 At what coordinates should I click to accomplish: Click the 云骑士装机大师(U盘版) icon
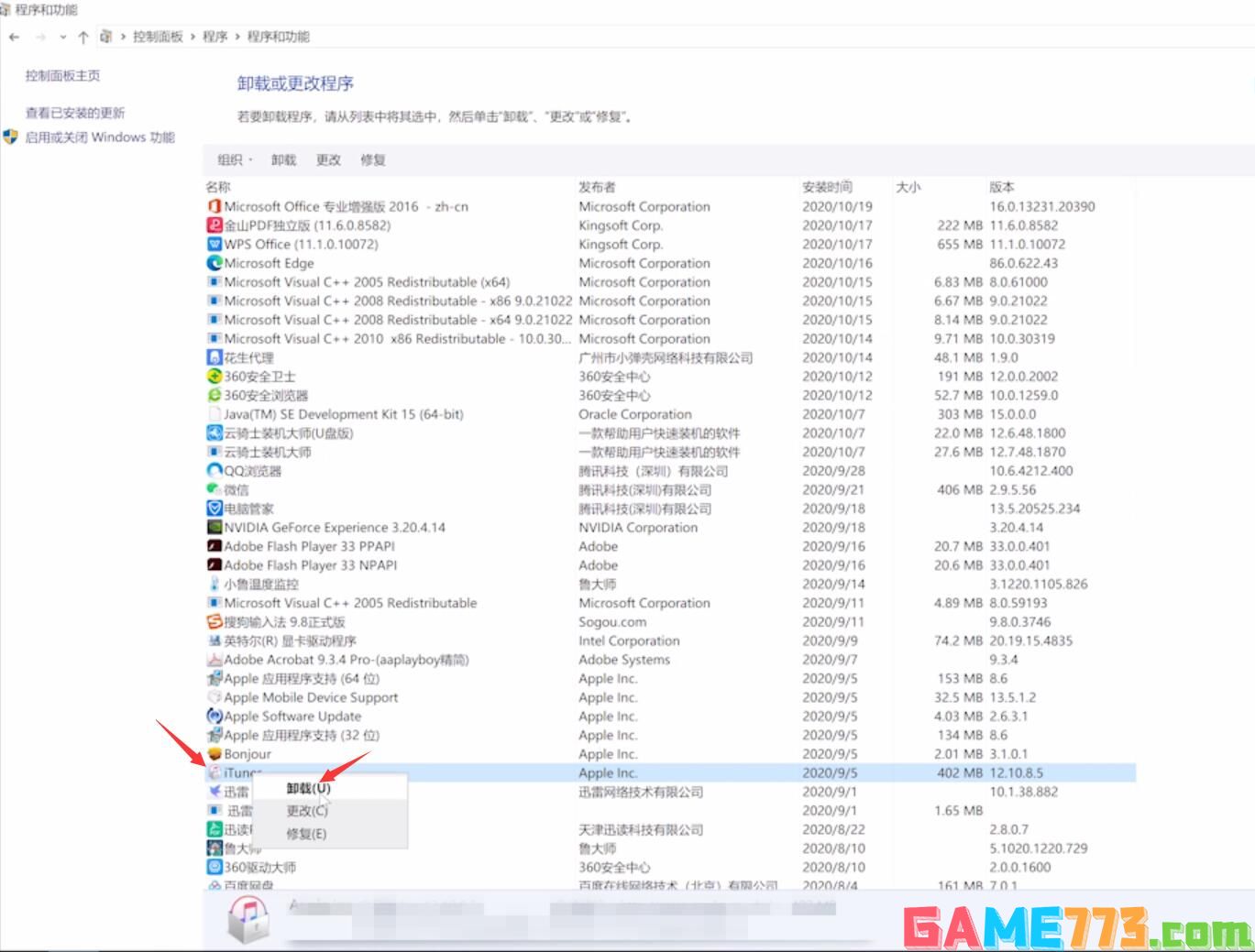coord(215,433)
